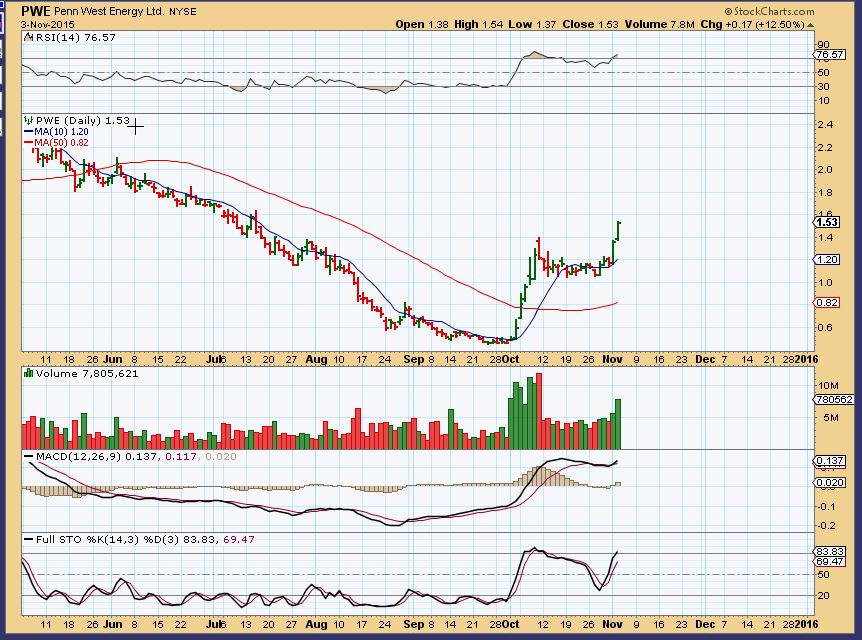Click the Penn West Energy Ltd. company name
862x640 pixels.
[x=109, y=12]
